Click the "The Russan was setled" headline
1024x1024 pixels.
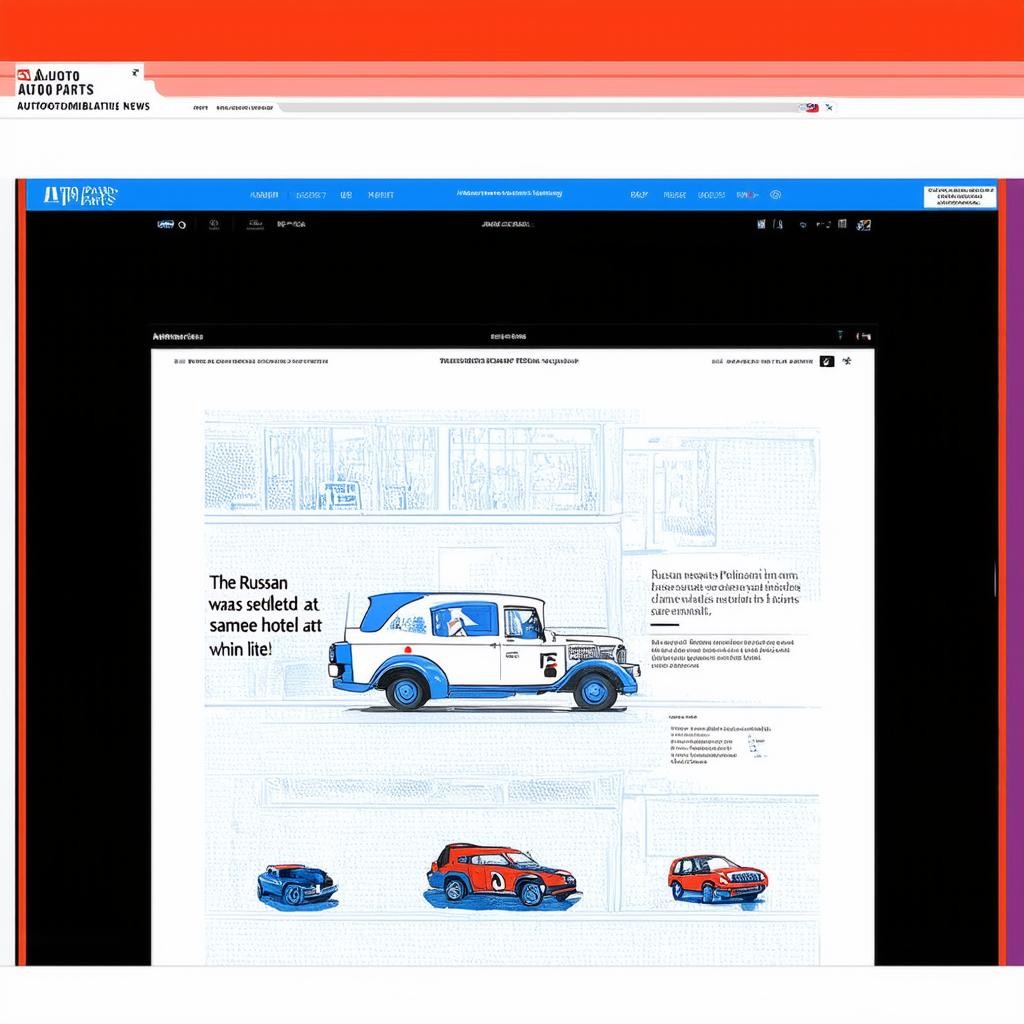[x=265, y=614]
